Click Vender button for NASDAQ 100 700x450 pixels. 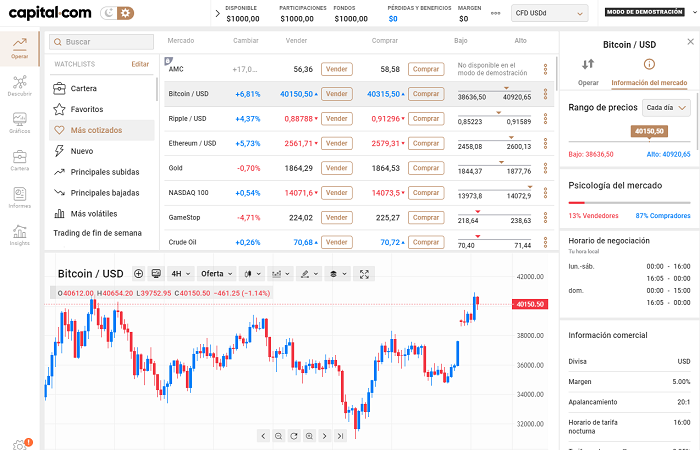[337, 193]
